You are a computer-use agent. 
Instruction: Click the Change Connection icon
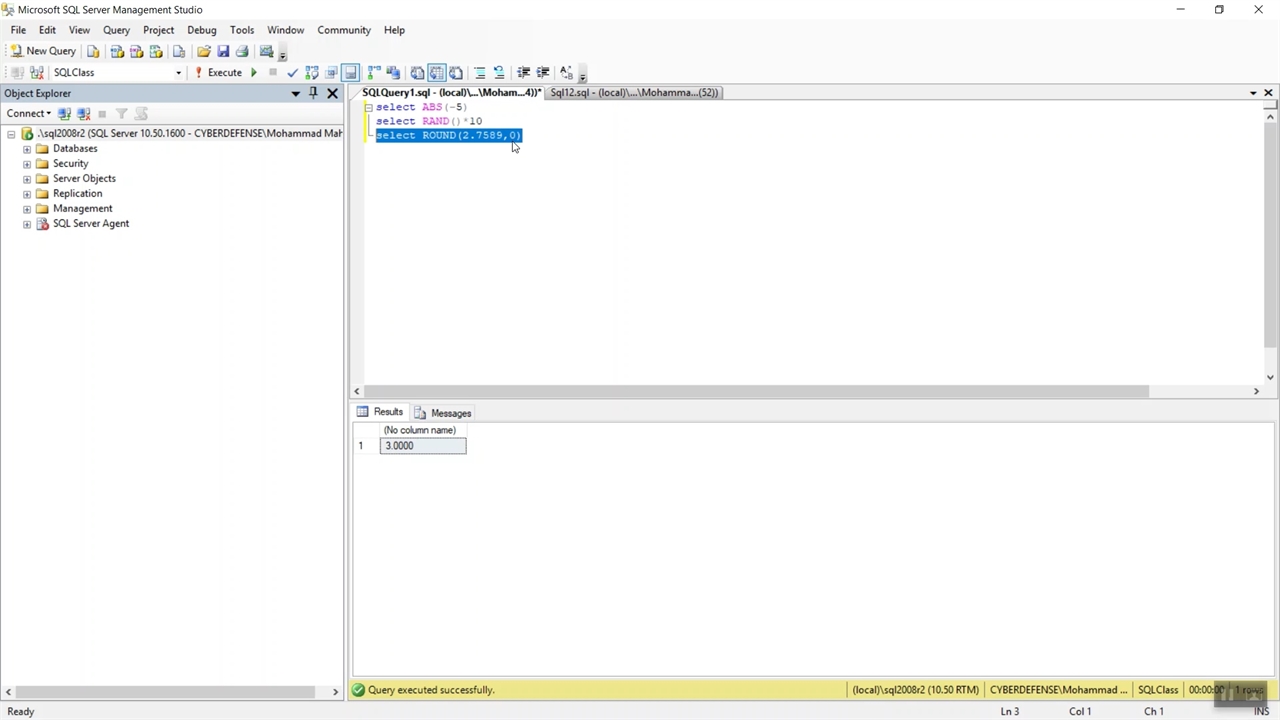pos(37,73)
